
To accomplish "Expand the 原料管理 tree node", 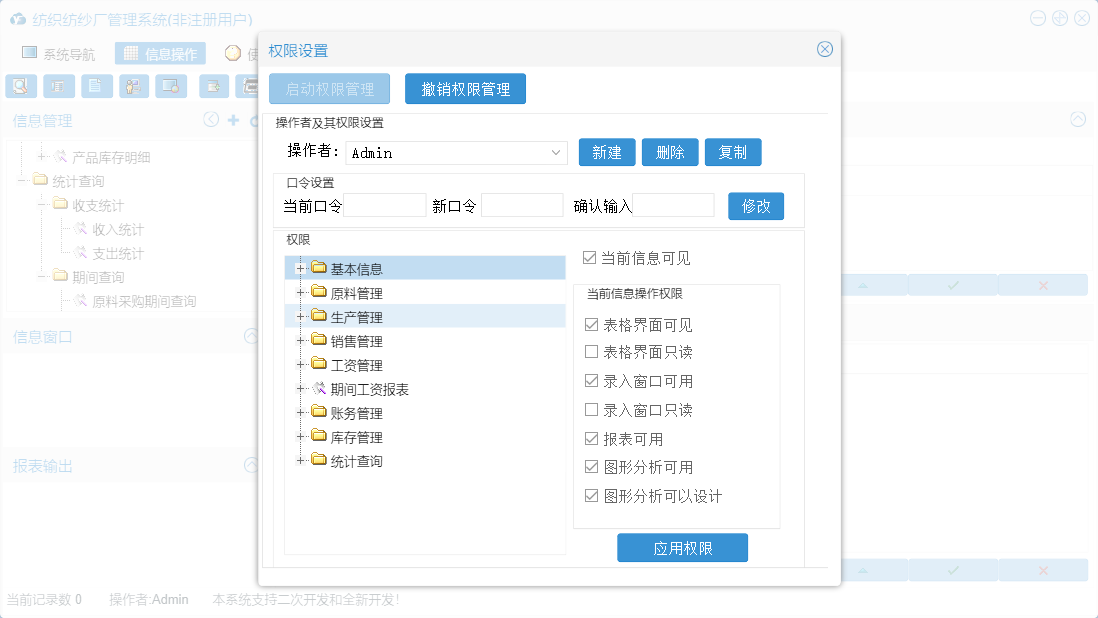I will point(300,293).
